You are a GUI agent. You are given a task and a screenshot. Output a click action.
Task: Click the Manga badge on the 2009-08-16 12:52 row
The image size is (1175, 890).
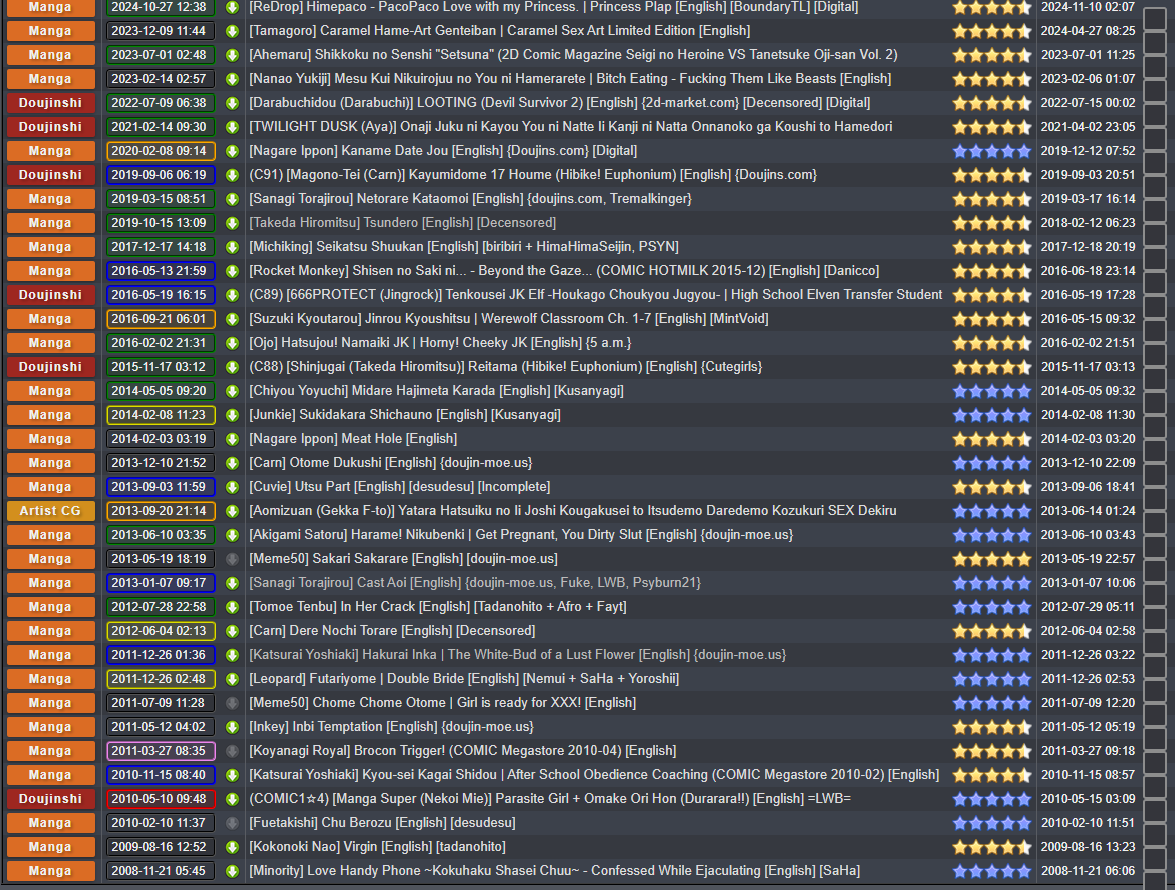pyautogui.click(x=51, y=847)
